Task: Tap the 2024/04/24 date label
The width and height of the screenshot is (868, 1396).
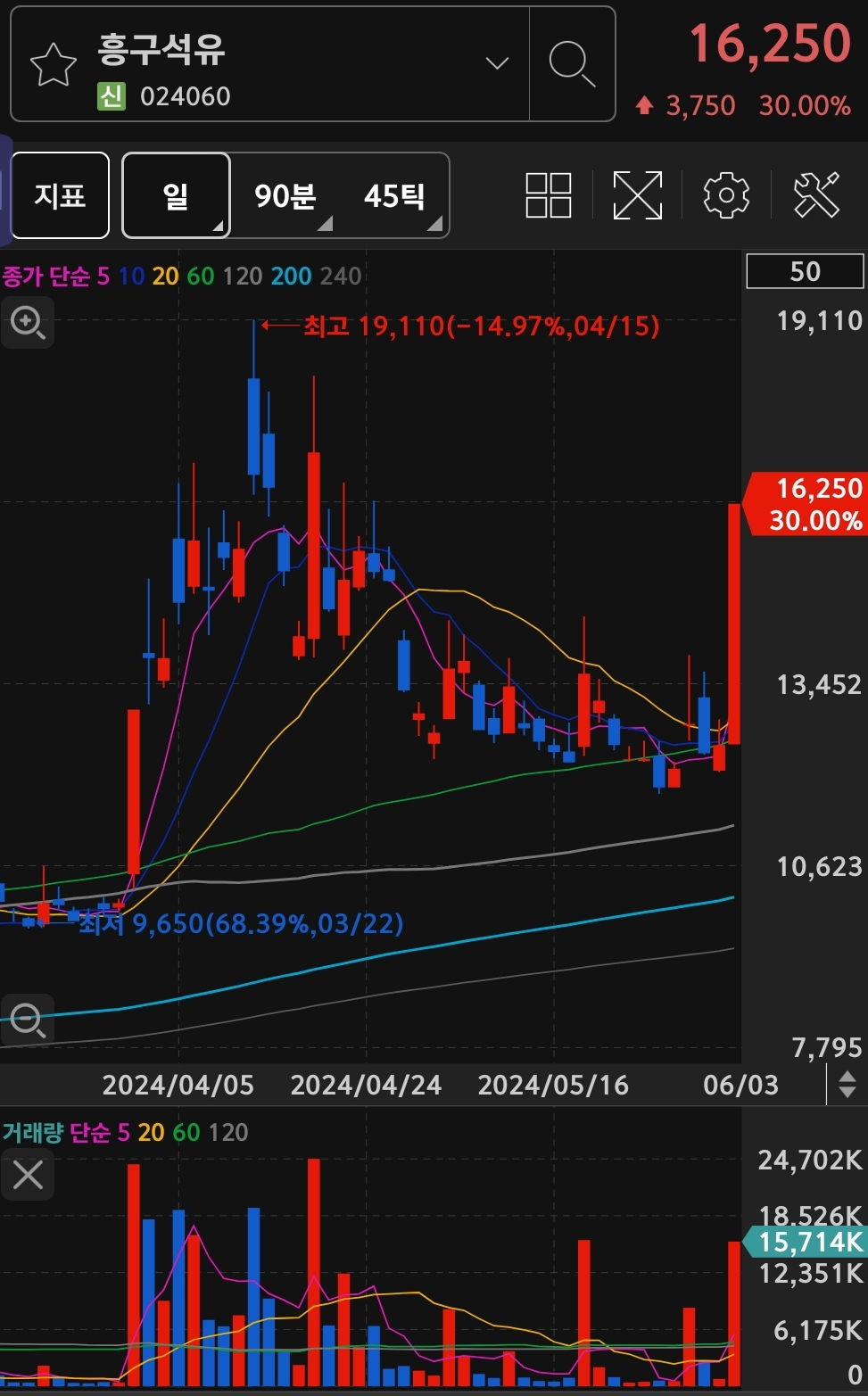Action: 366,1085
